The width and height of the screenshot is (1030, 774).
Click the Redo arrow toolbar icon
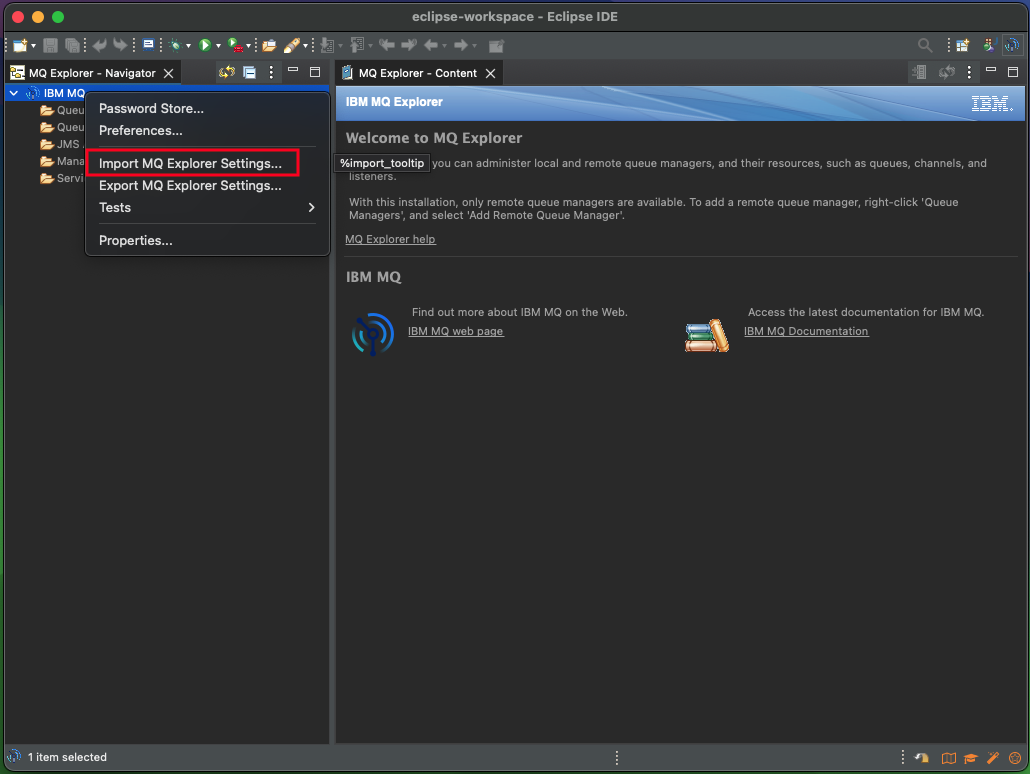pos(120,45)
